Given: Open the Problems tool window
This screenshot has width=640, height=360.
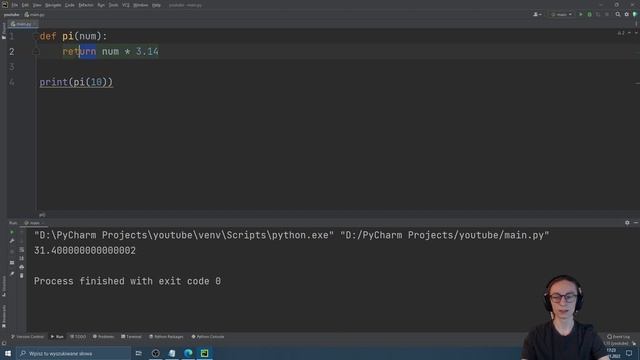Looking at the screenshot, I should [103, 337].
